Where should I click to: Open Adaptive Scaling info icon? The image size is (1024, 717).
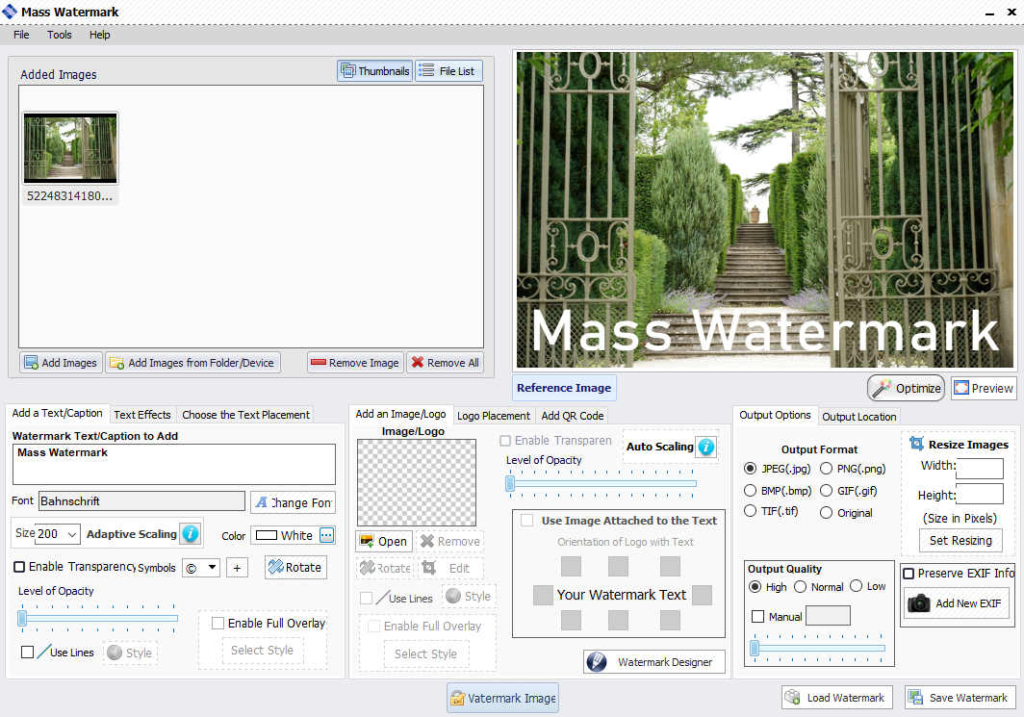click(x=190, y=534)
